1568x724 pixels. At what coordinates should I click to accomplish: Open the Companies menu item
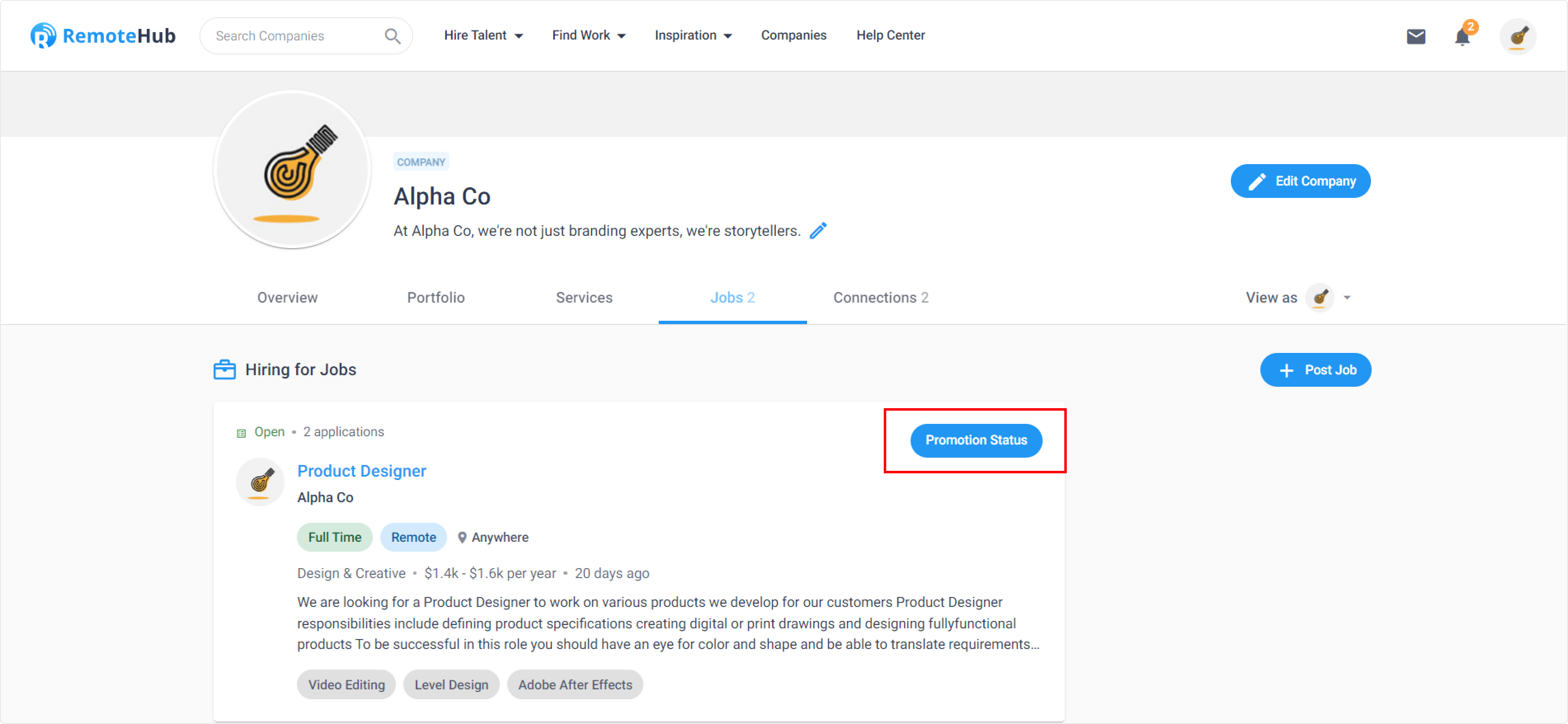tap(793, 35)
